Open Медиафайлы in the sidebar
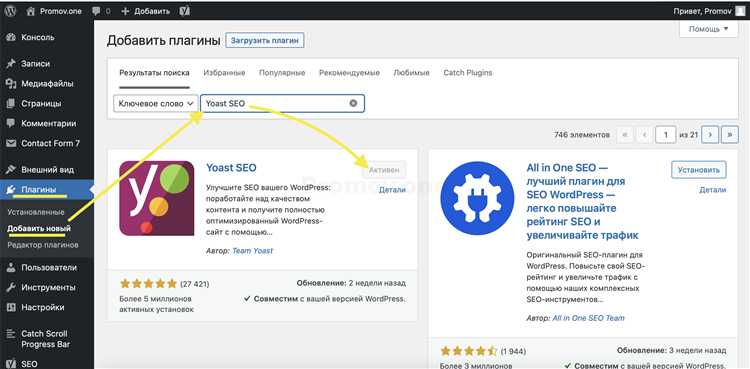The width and height of the screenshot is (750, 369). point(47,84)
